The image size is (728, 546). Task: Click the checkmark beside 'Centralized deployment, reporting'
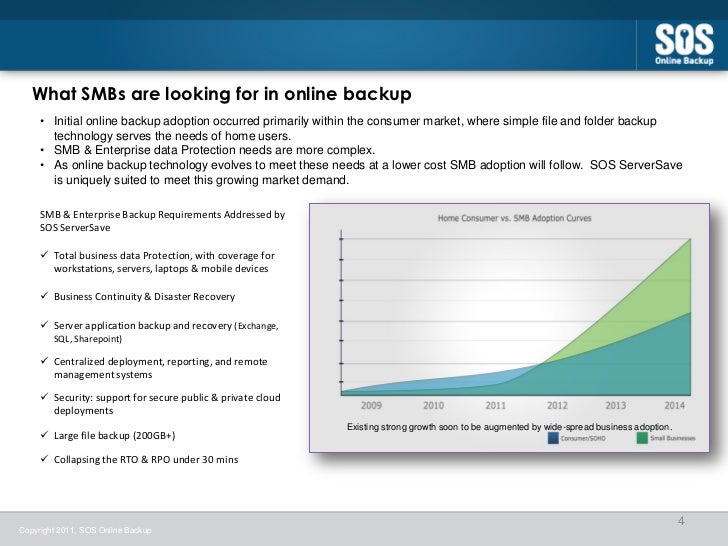[x=44, y=360]
